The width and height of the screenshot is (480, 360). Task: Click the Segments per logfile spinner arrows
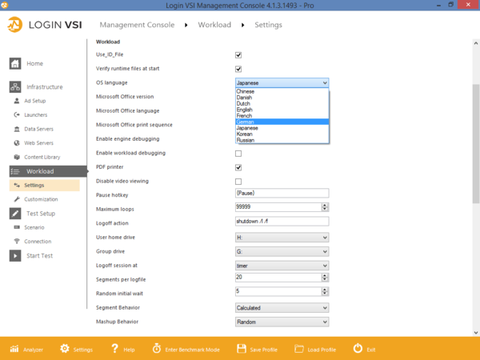coord(325,277)
